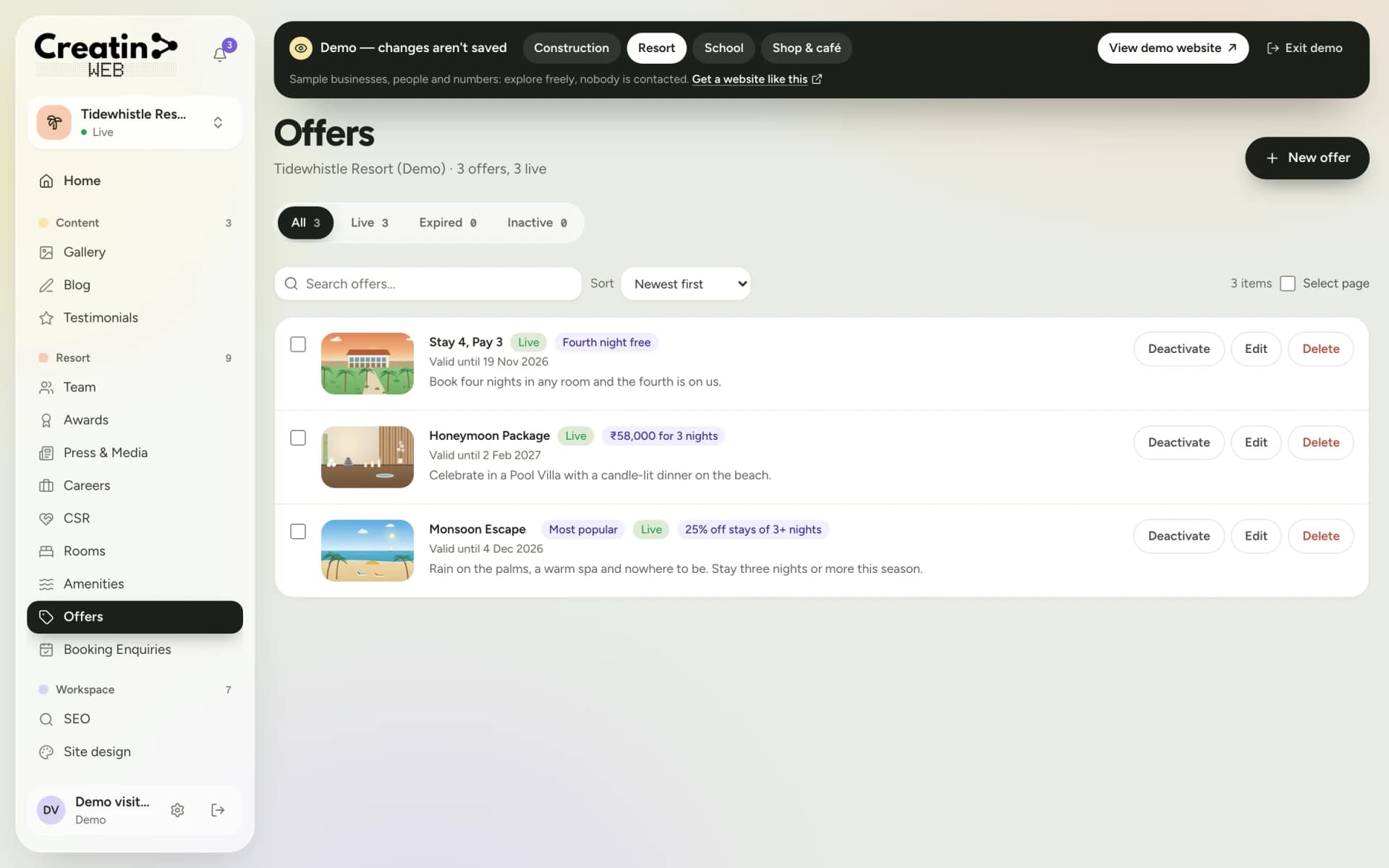Viewport: 1389px width, 868px height.
Task: Click the Site design palette icon
Action: pyautogui.click(x=46, y=752)
